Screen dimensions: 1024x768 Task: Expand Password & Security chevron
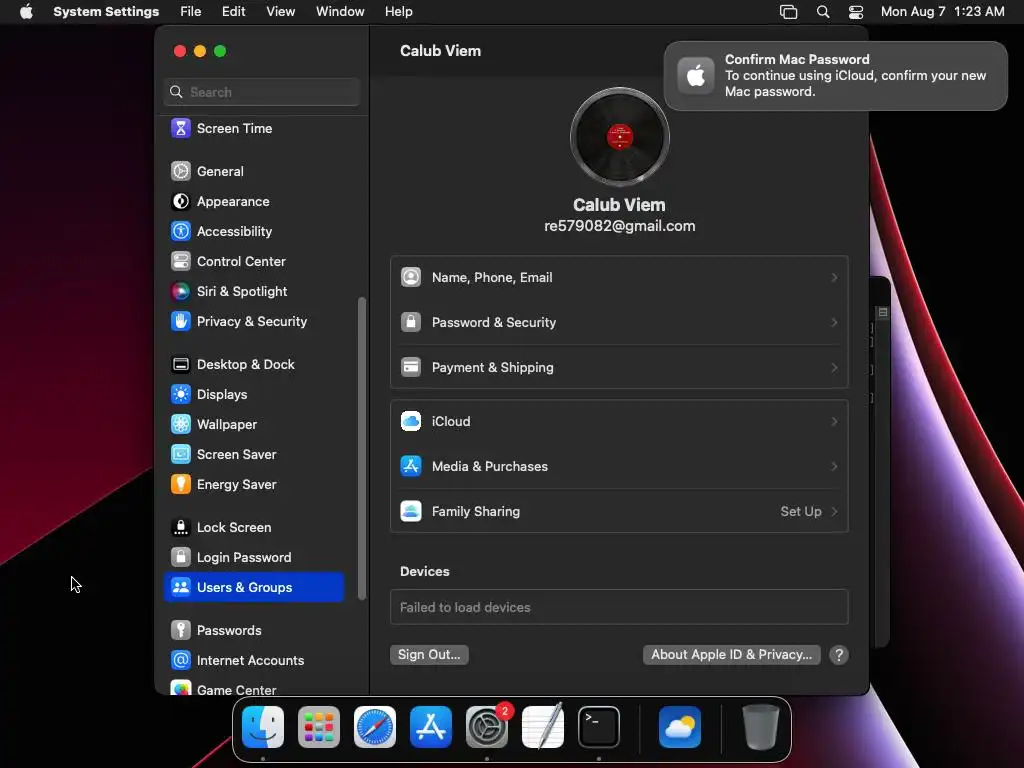(x=834, y=323)
